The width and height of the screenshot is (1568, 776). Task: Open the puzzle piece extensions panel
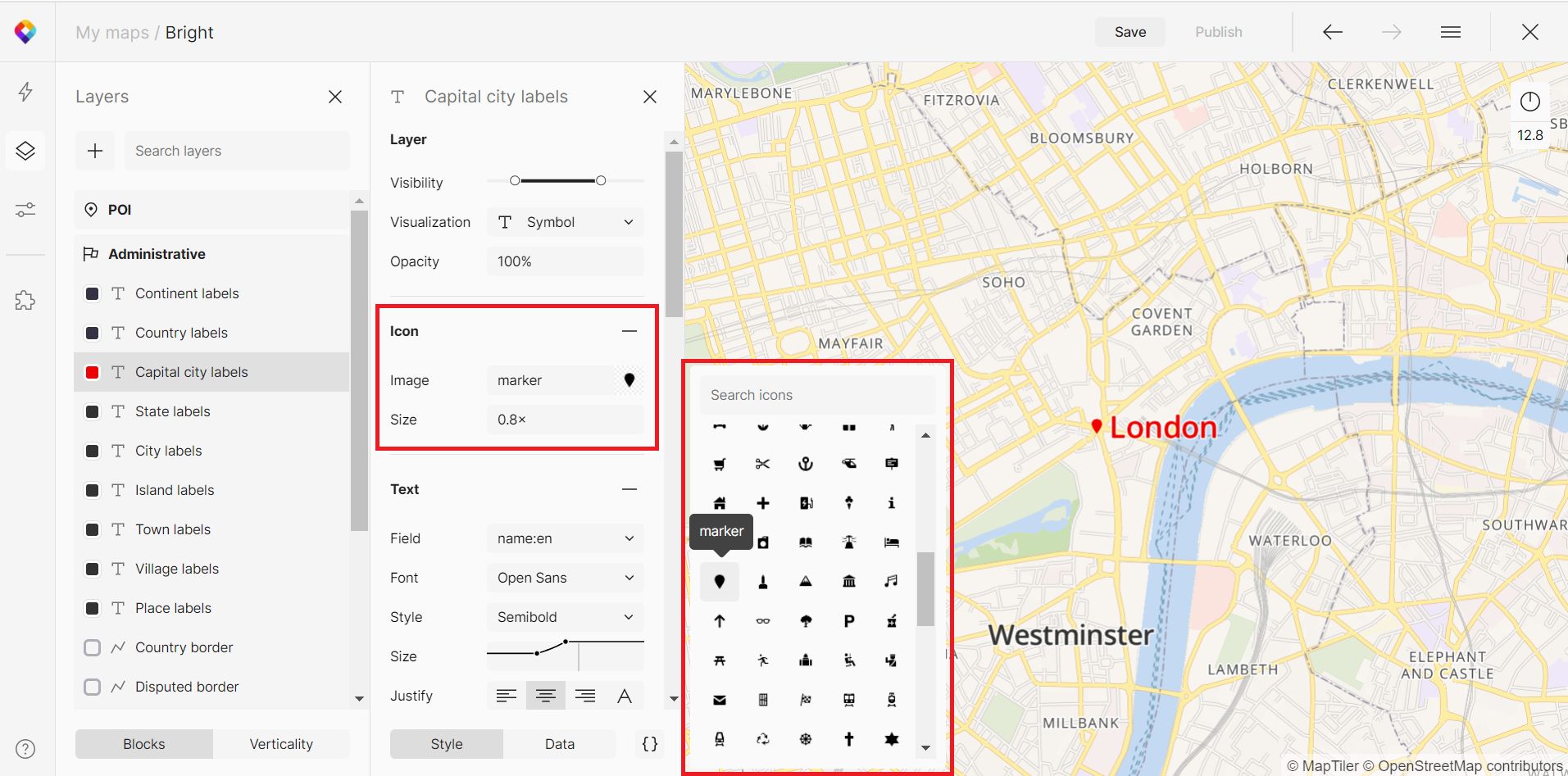pos(25,301)
